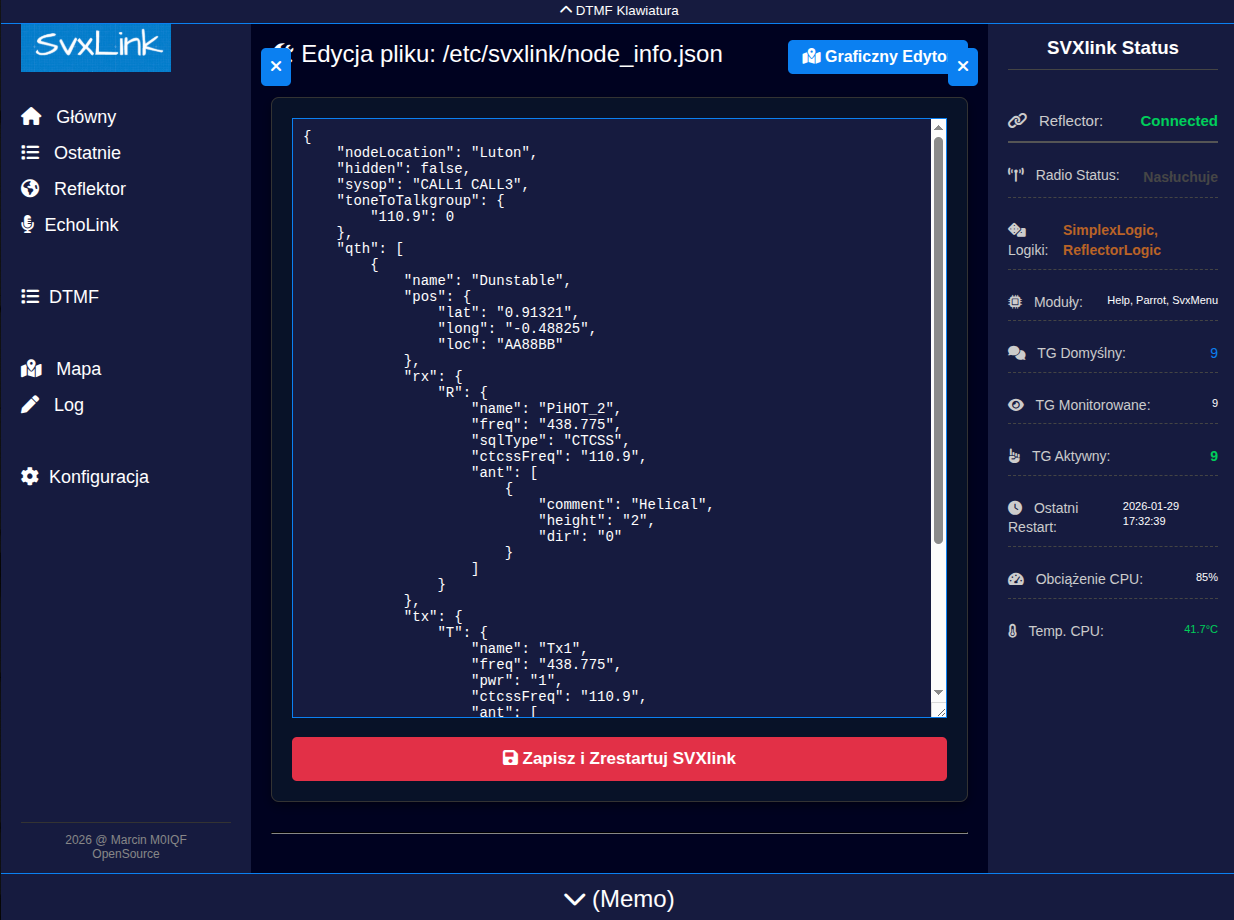Viewport: 1234px width, 920px height.
Task: Click the SvxLink logo
Action: 96,47
